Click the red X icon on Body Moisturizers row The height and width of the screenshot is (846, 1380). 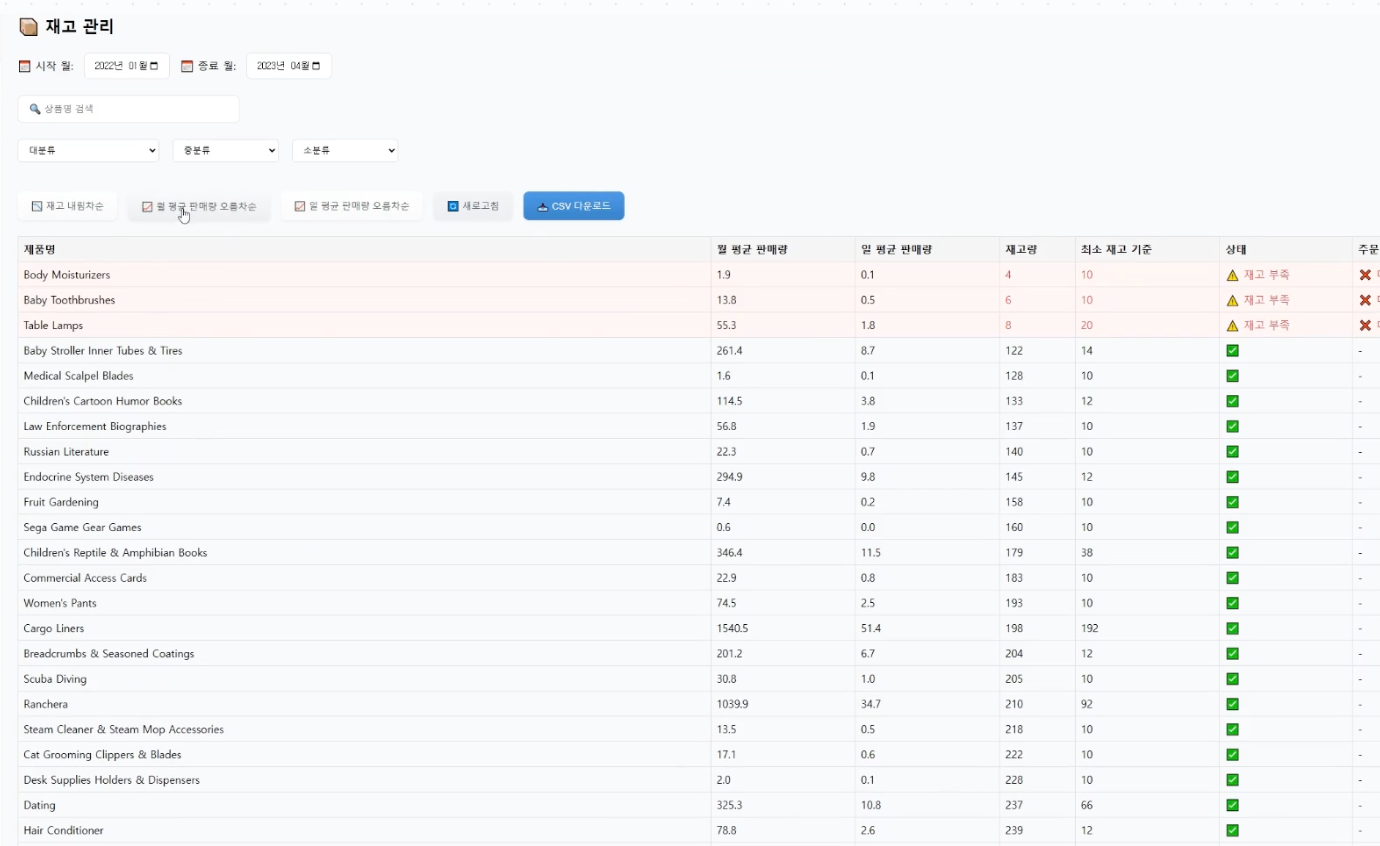1365,275
